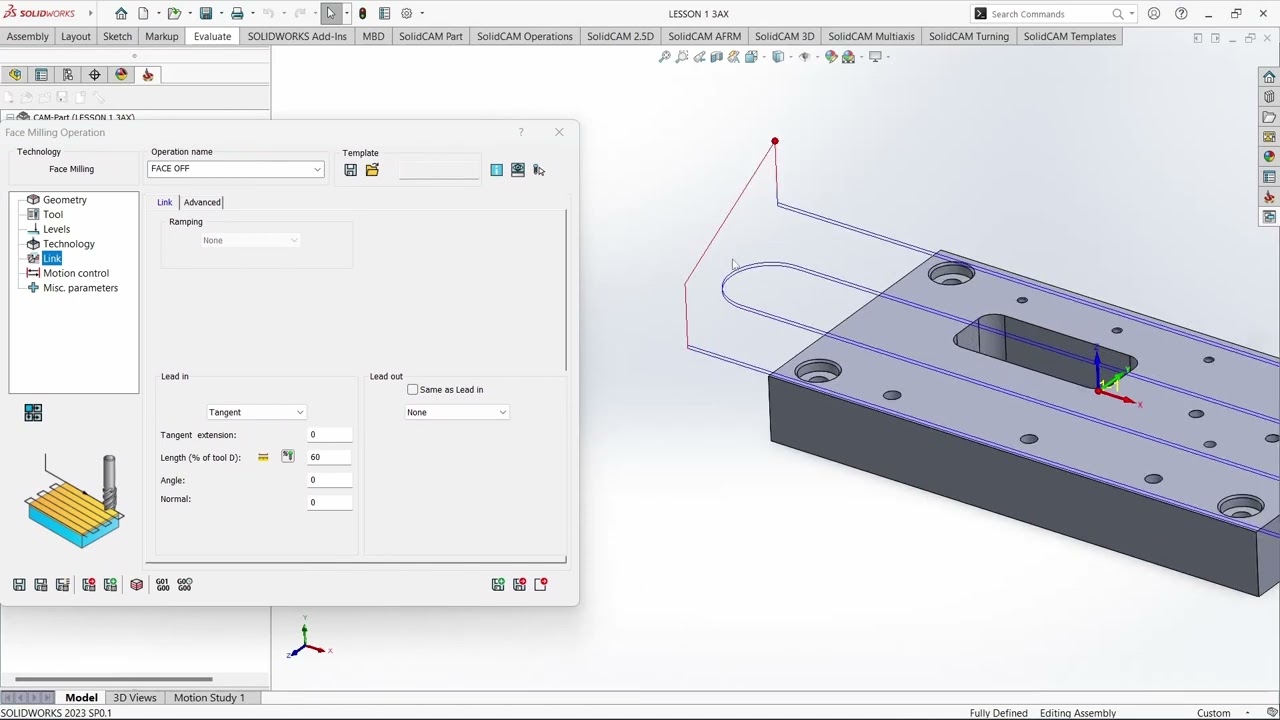Click the Zoom to Fit icon in the view toolbar
Image resolution: width=1280 pixels, height=720 pixels.
click(665, 57)
